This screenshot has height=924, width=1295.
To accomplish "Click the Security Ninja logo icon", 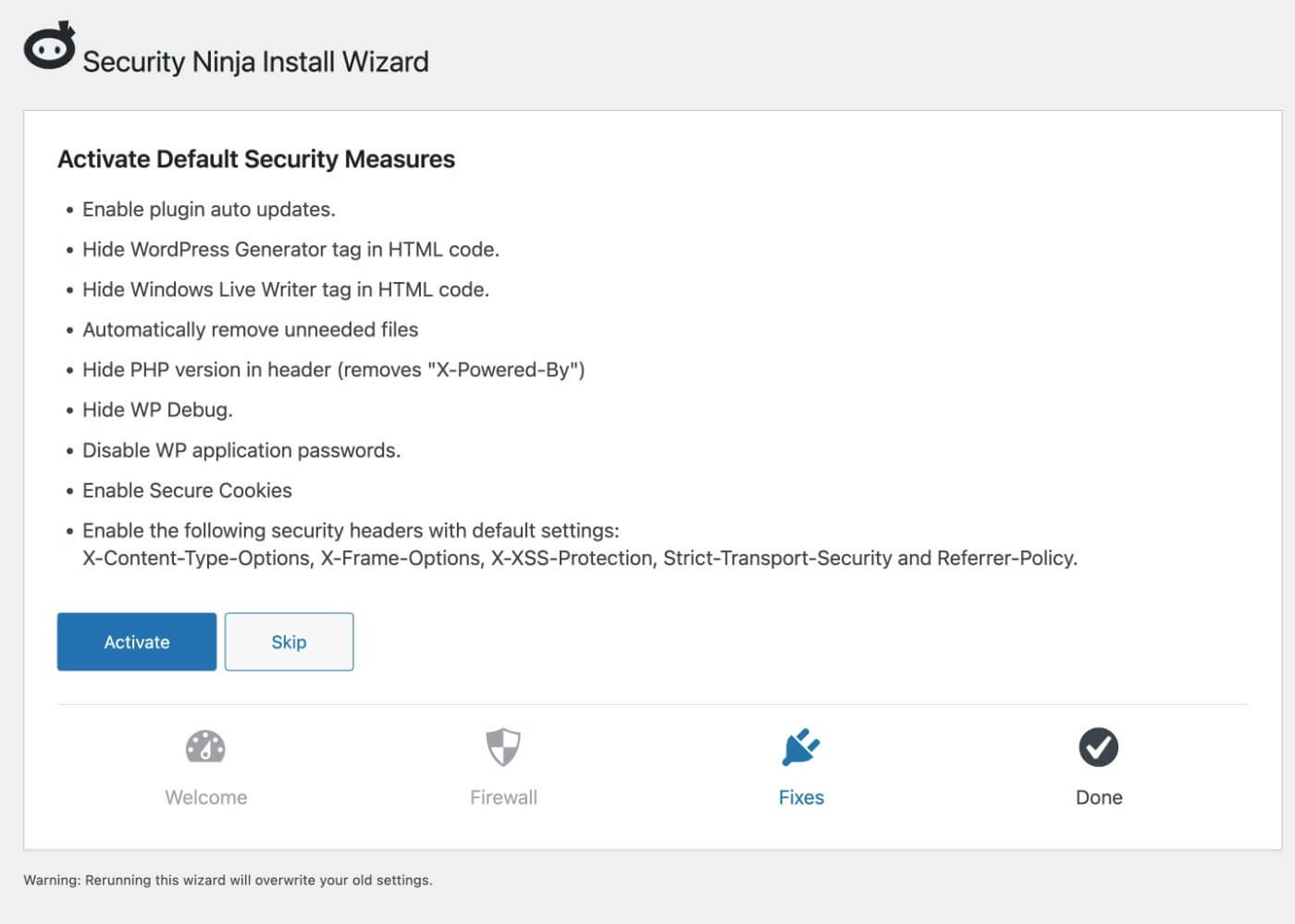I will click(50, 46).
